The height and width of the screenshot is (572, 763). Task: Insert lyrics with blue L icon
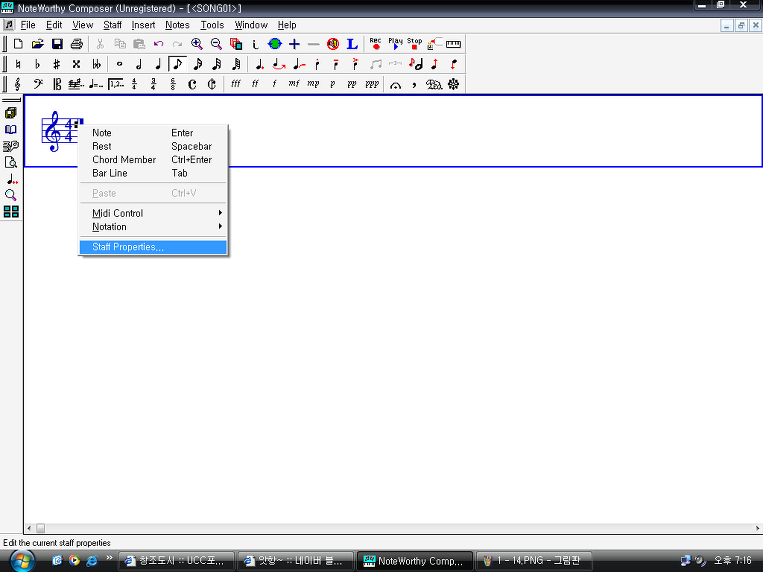click(352, 44)
